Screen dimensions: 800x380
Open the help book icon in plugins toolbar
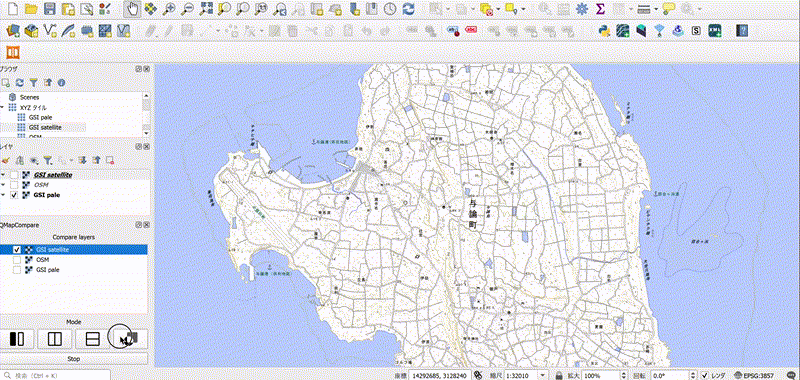click(x=742, y=31)
